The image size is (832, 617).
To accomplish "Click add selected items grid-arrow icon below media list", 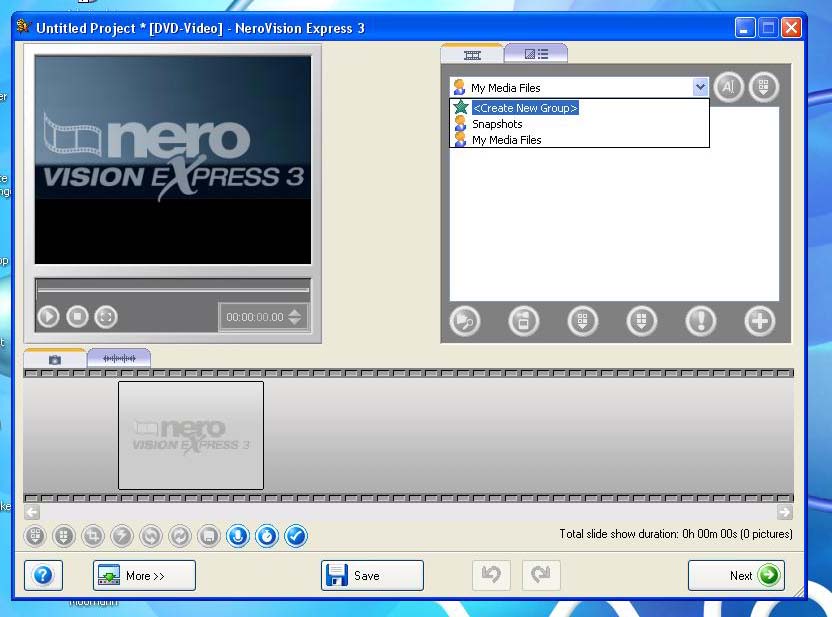I will point(583,321).
